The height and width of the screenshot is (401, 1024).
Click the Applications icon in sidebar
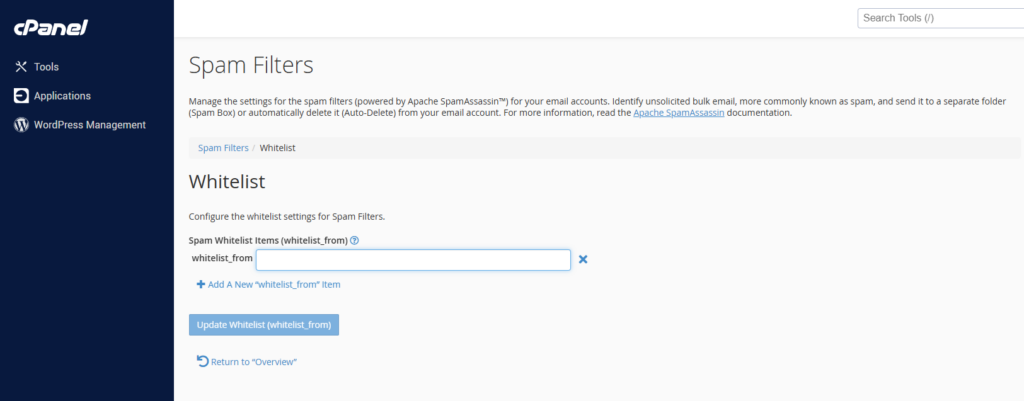(21, 96)
